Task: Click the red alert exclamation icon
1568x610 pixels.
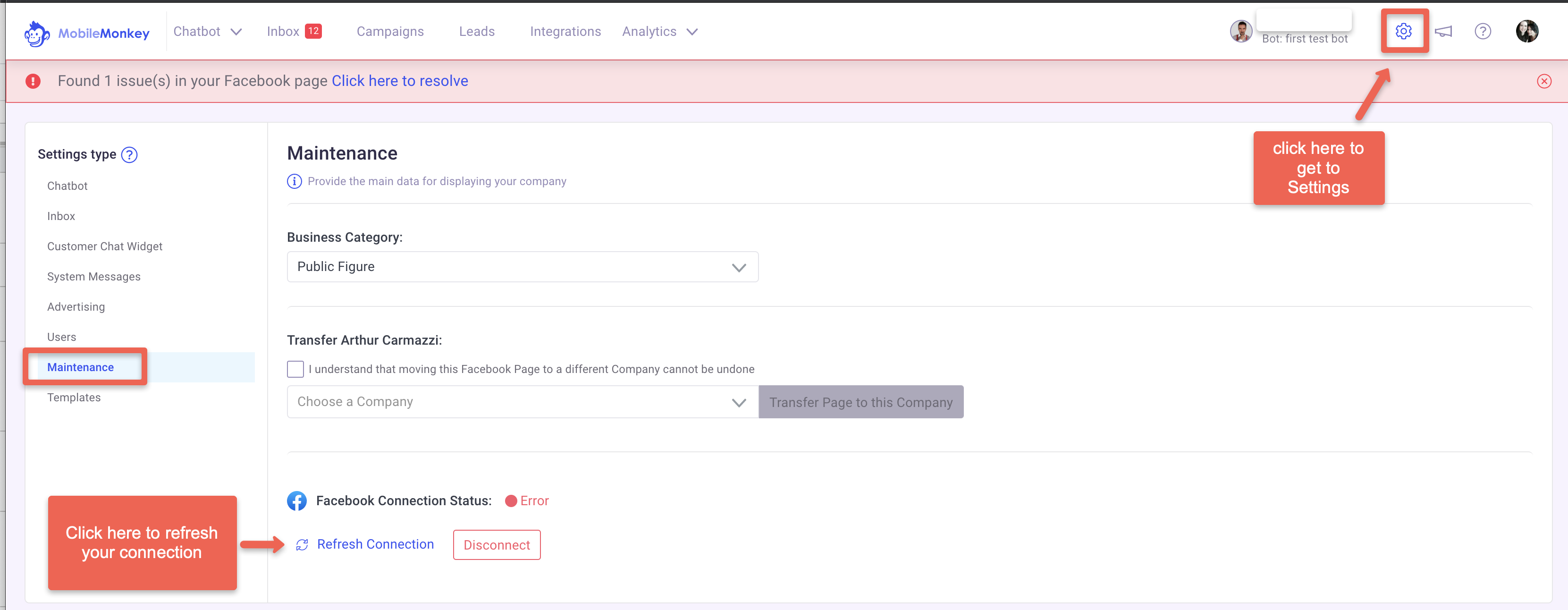Action: click(x=33, y=81)
